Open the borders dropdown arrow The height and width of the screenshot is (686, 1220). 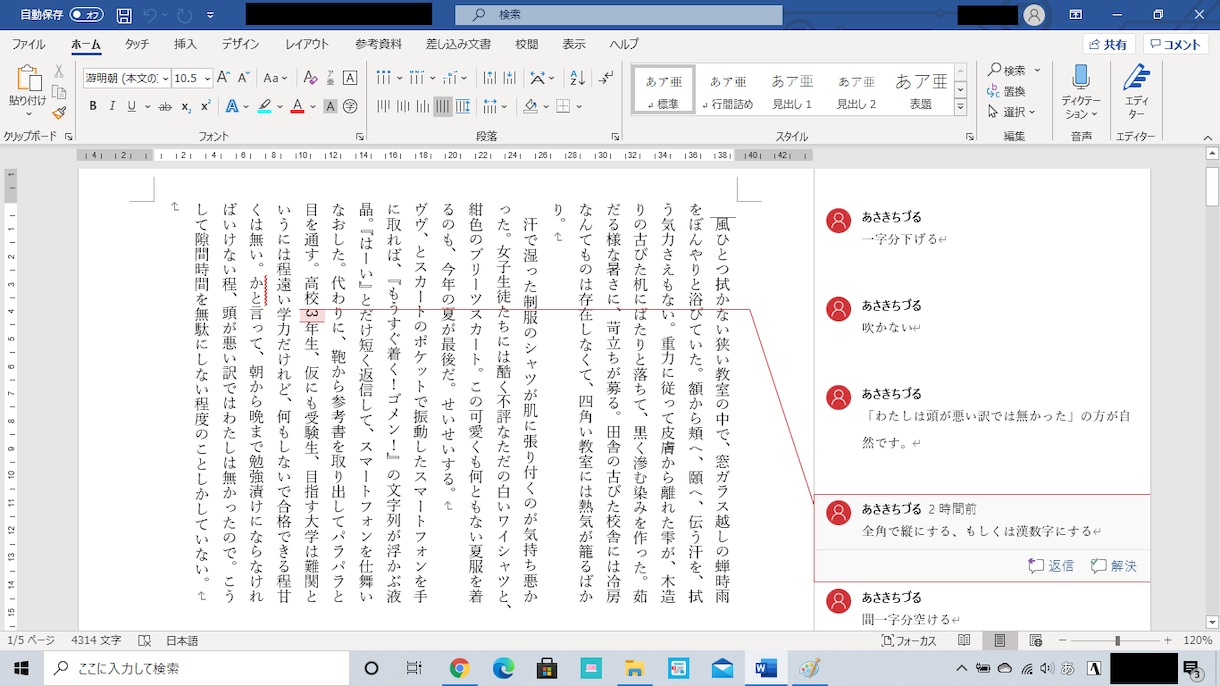click(x=581, y=106)
